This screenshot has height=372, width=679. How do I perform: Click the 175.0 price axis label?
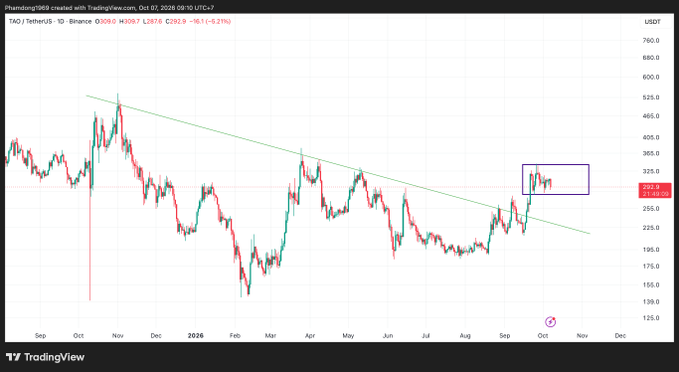(x=651, y=266)
